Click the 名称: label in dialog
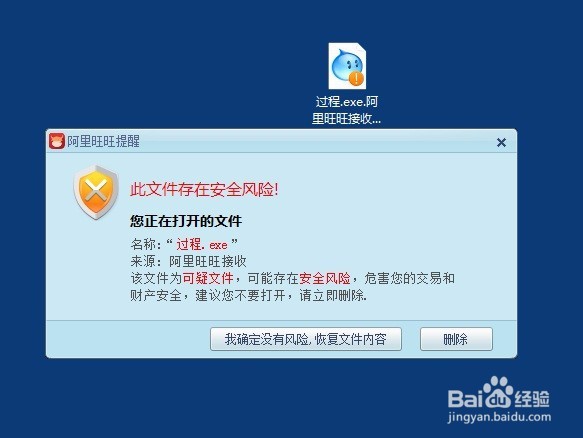Viewport: 583px width, 438px height. pos(146,245)
